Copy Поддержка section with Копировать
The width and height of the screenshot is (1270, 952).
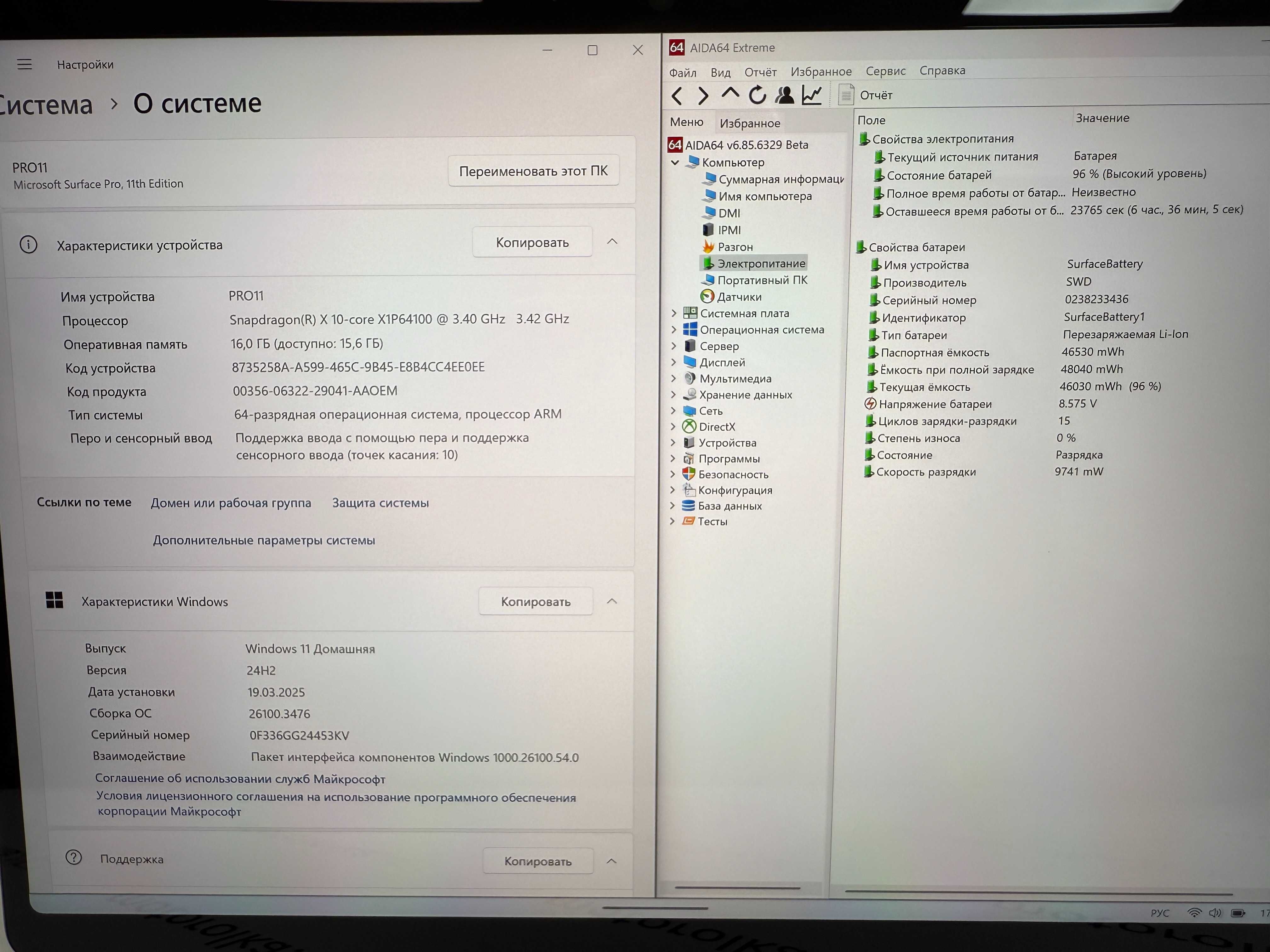538,861
